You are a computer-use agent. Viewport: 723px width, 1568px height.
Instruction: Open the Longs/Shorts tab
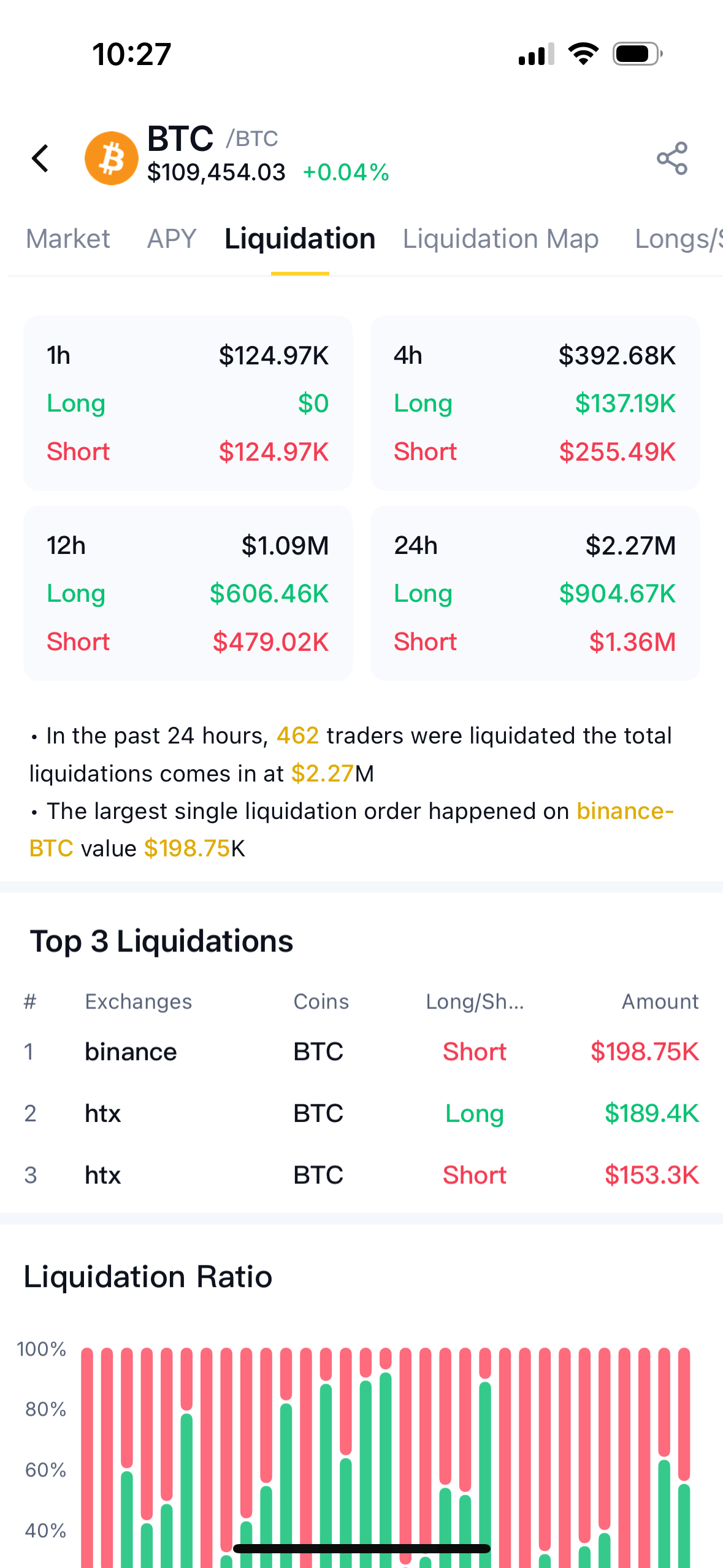(678, 239)
